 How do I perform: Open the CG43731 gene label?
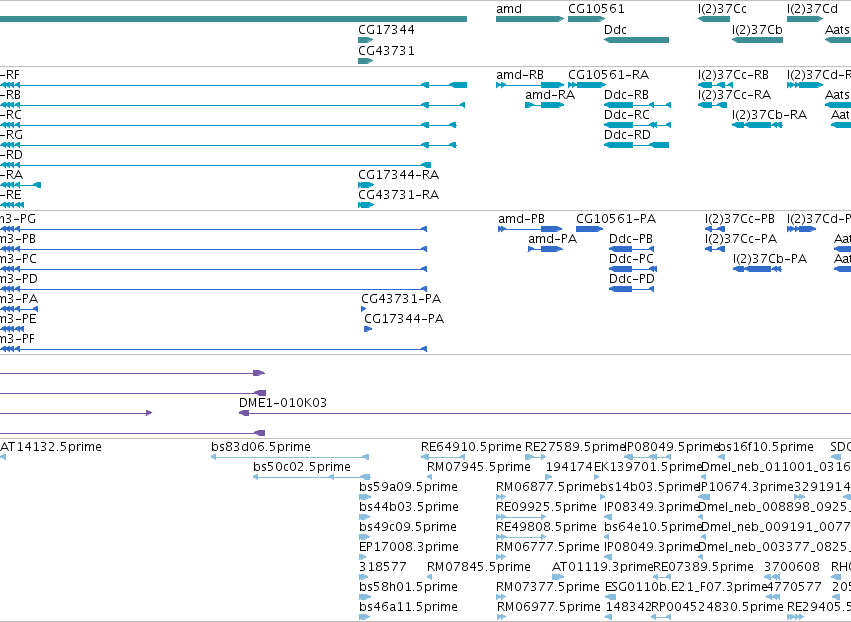[x=386, y=50]
